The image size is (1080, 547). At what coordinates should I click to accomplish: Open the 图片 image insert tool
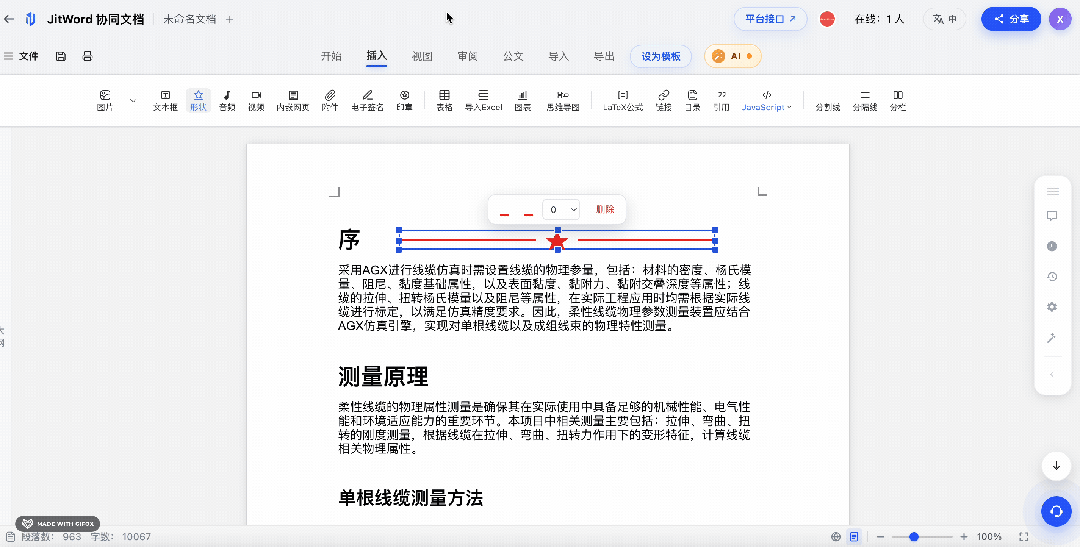coord(105,100)
